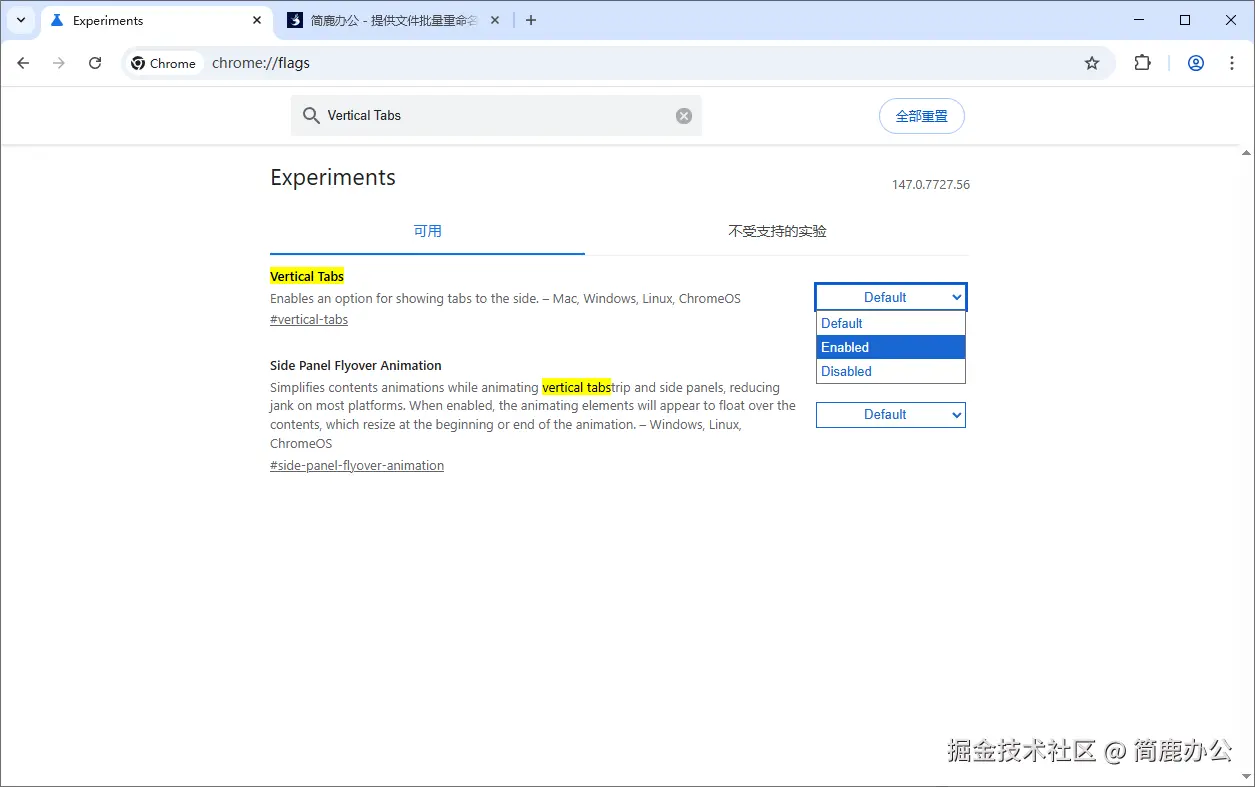Screen dimensions: 1255x787
Task: Clear the search with the X icon
Action: 684,116
